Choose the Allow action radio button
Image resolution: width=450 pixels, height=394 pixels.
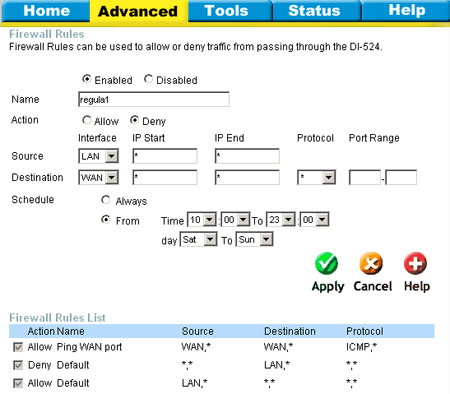click(x=87, y=120)
